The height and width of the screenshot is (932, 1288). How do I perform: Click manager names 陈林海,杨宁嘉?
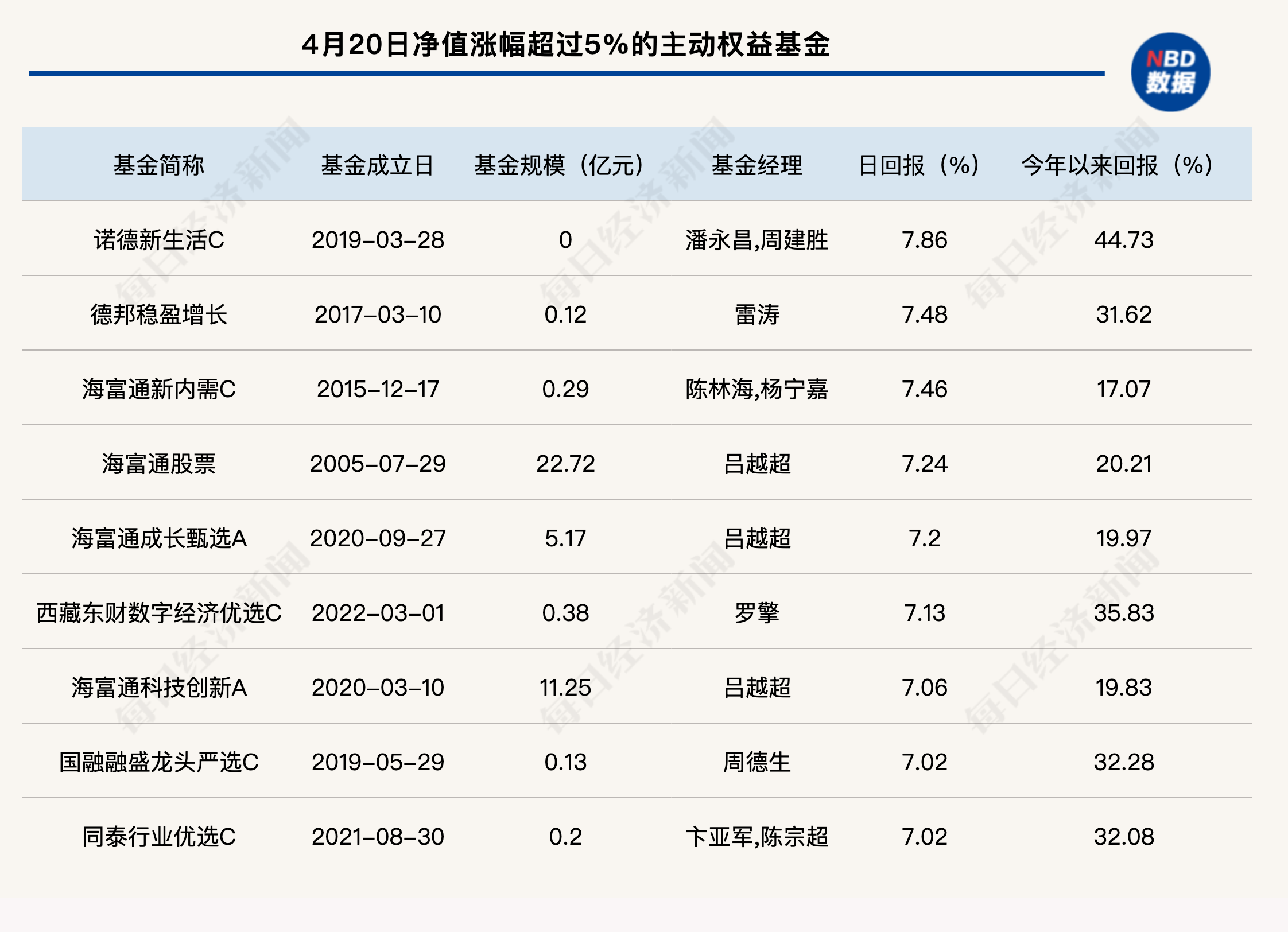coord(756,389)
